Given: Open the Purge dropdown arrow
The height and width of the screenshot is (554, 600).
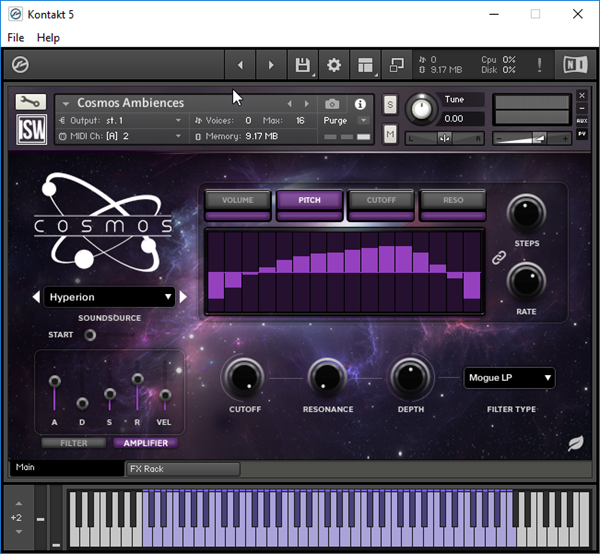Looking at the screenshot, I should pos(363,121).
